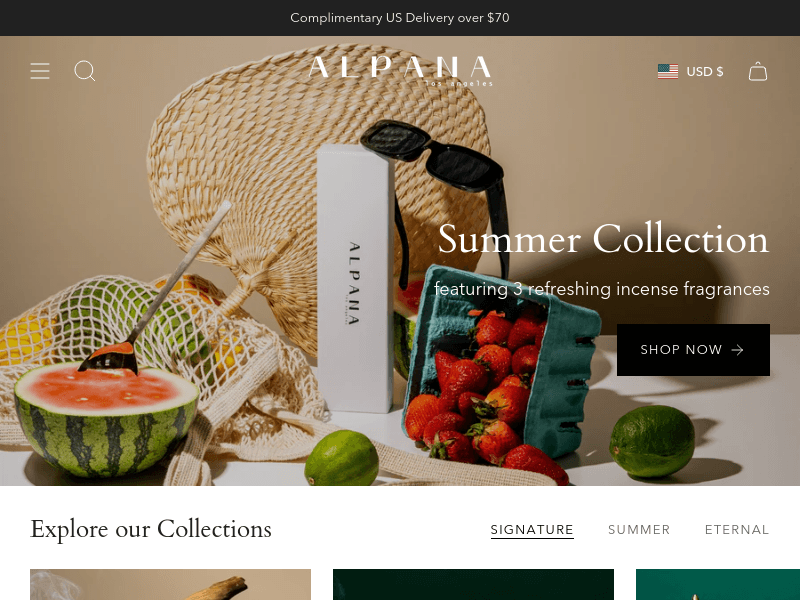The height and width of the screenshot is (600, 800).
Task: Open the first collection product thumbnail
Action: (x=170, y=585)
